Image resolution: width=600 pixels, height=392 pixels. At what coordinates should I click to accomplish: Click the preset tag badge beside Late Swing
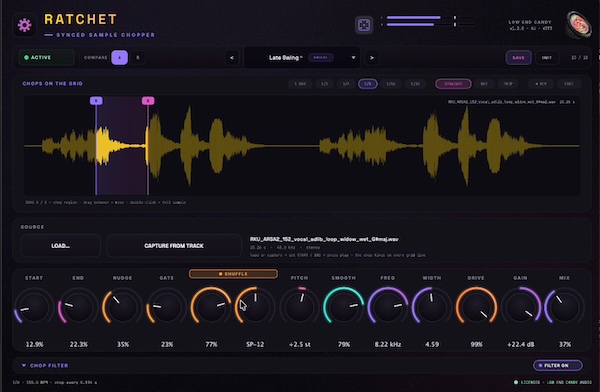pyautogui.click(x=321, y=58)
